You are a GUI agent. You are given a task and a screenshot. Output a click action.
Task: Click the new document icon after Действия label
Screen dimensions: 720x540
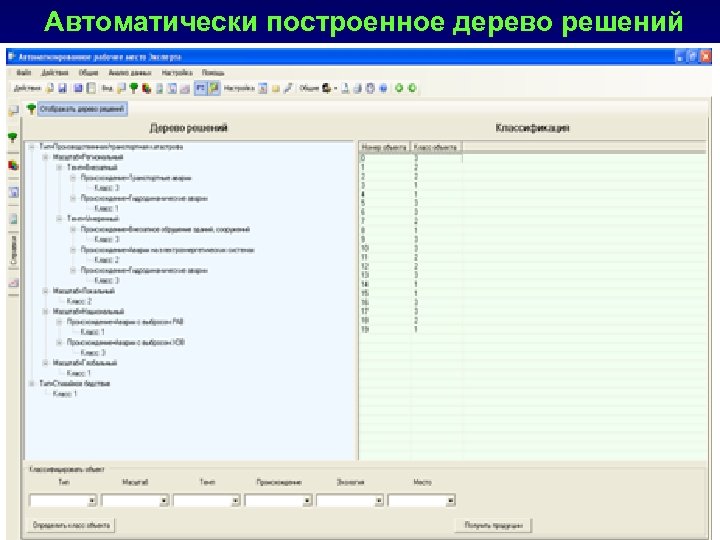click(x=50, y=88)
